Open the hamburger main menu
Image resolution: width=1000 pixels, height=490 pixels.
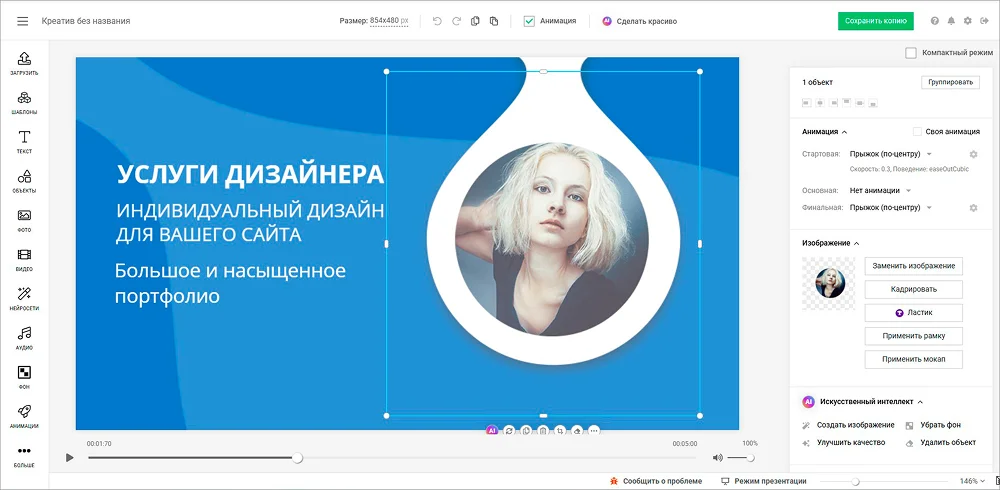point(23,21)
